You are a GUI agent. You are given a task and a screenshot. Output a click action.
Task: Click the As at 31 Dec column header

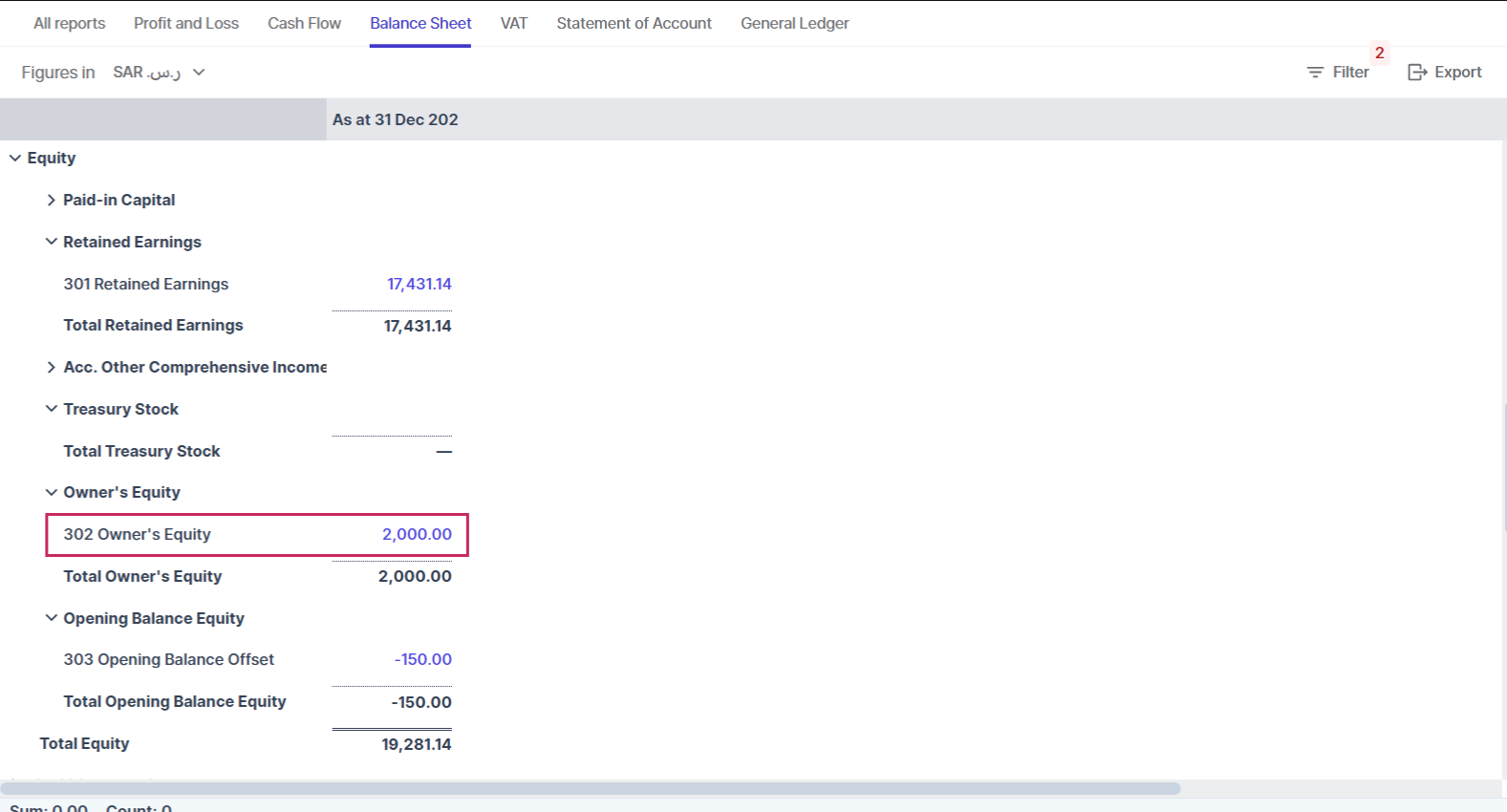click(396, 119)
